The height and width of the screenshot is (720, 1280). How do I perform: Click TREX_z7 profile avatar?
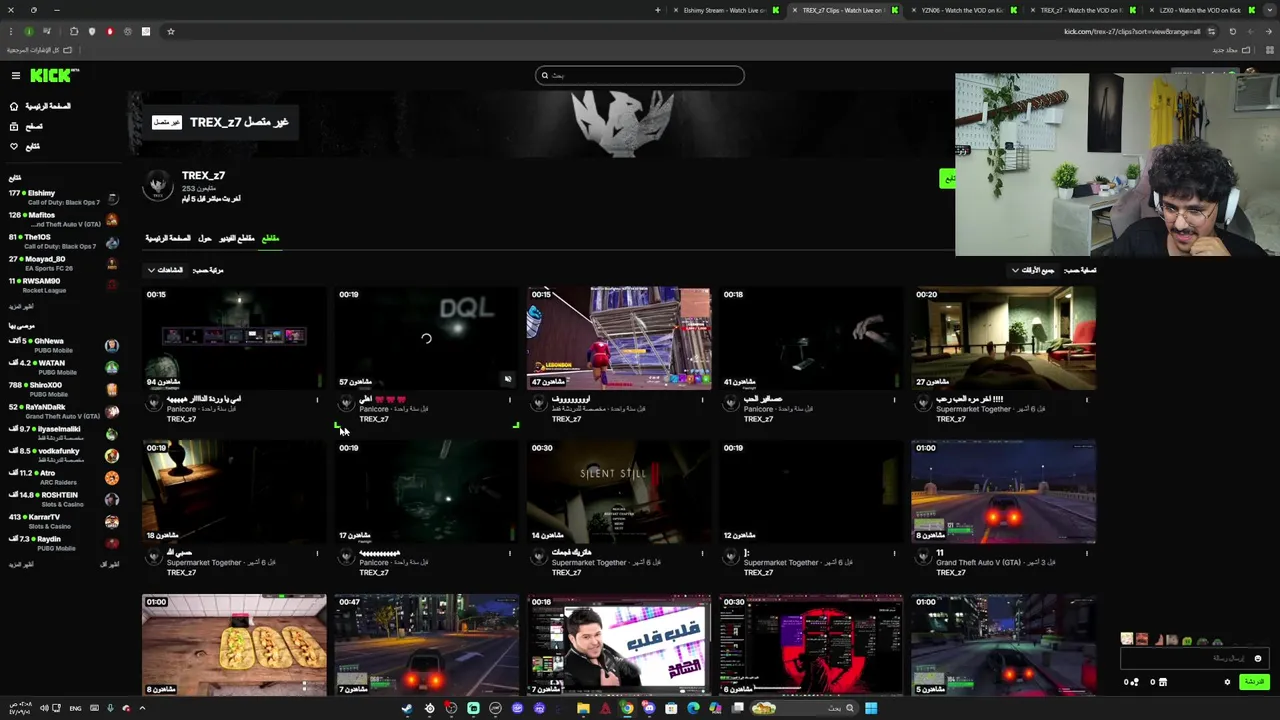[x=158, y=185]
